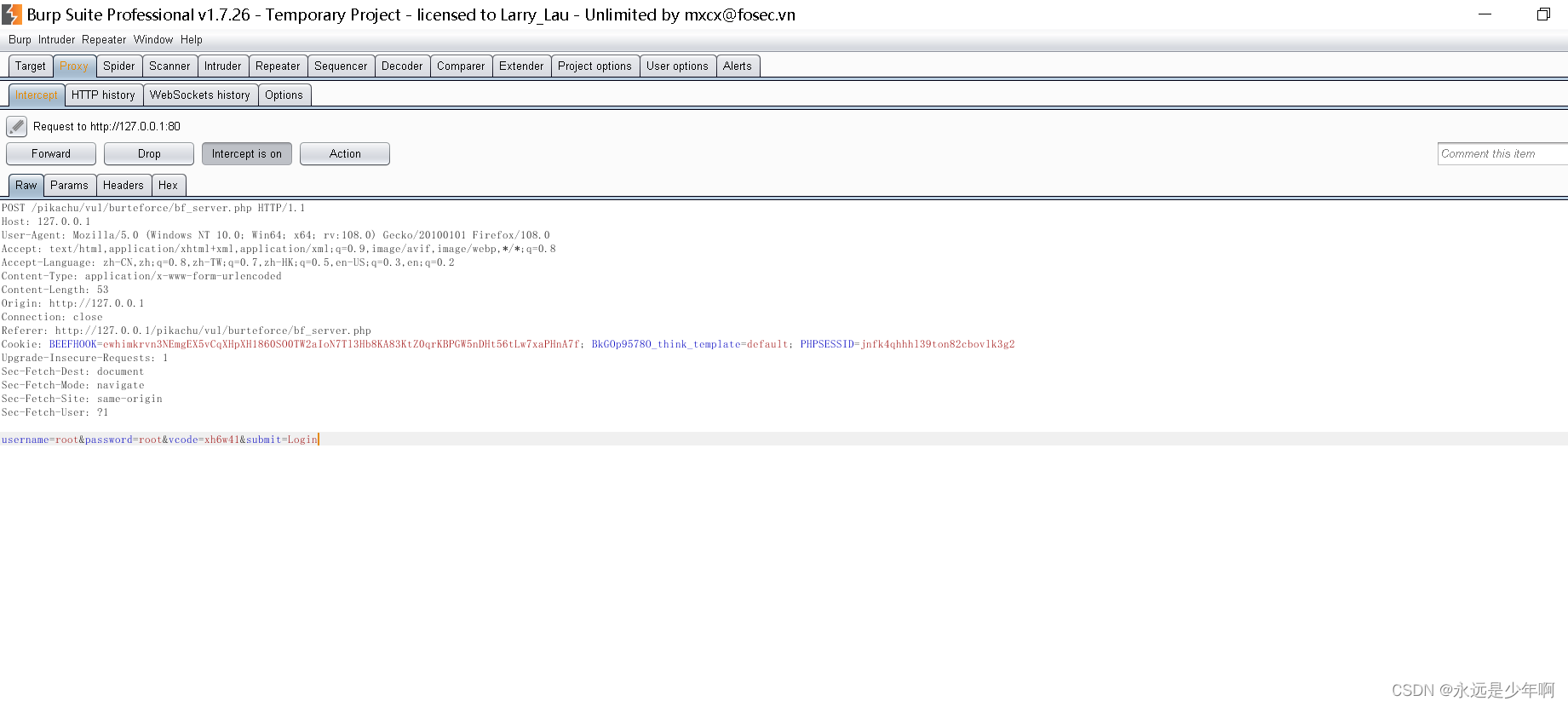Drop the intercepted request
The height and width of the screenshot is (707, 1568).
pyautogui.click(x=149, y=154)
